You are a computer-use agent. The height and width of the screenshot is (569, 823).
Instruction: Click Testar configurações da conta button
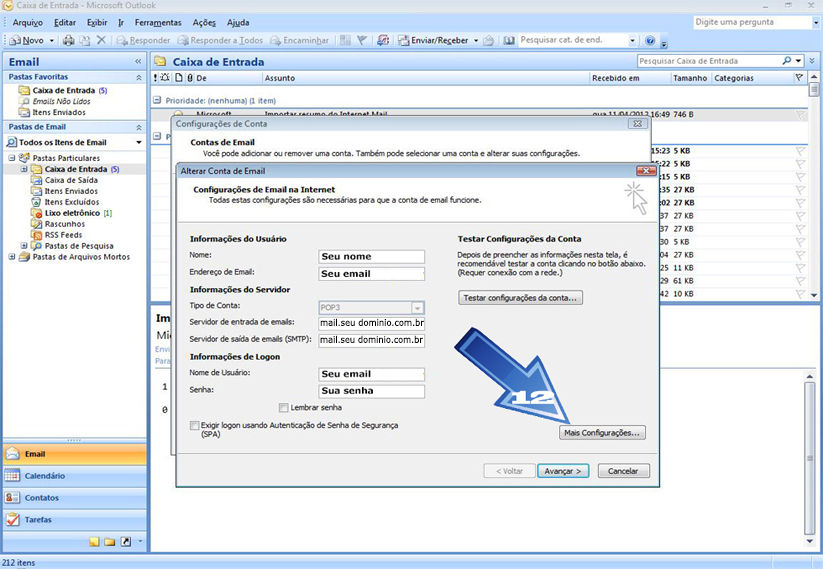pyautogui.click(x=520, y=298)
